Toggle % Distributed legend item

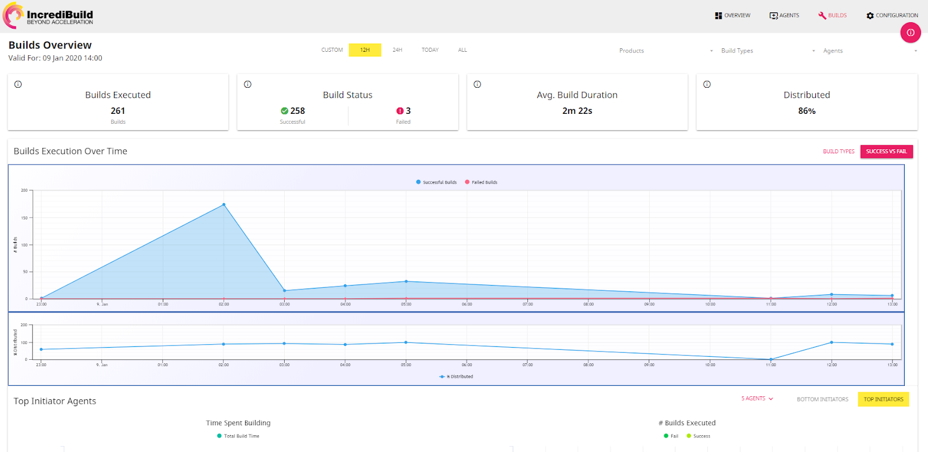point(456,376)
